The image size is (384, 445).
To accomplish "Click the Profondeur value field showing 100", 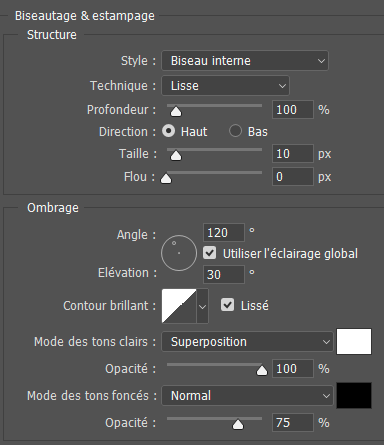I will pos(293,110).
